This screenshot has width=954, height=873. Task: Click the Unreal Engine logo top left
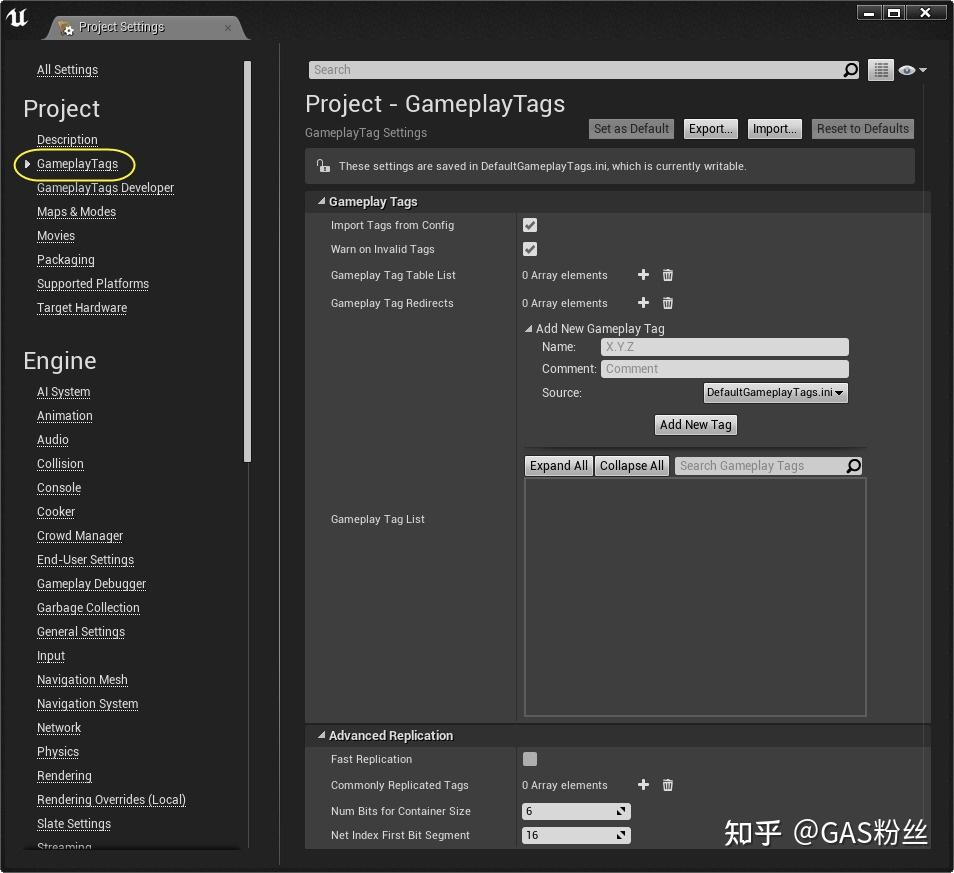[x=16, y=17]
